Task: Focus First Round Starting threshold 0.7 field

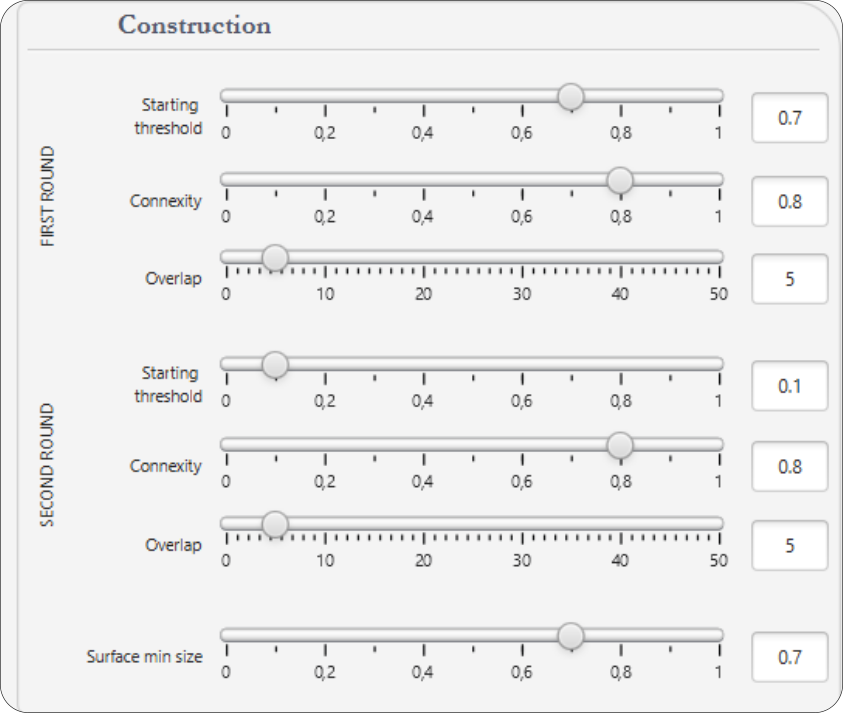Action: (x=789, y=118)
